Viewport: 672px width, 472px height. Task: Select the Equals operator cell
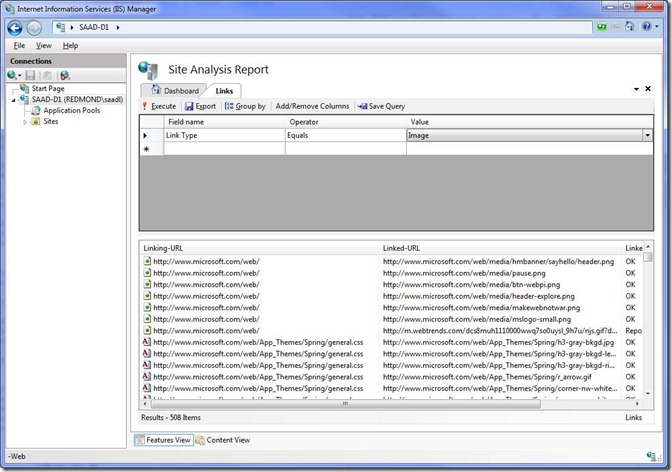click(345, 135)
